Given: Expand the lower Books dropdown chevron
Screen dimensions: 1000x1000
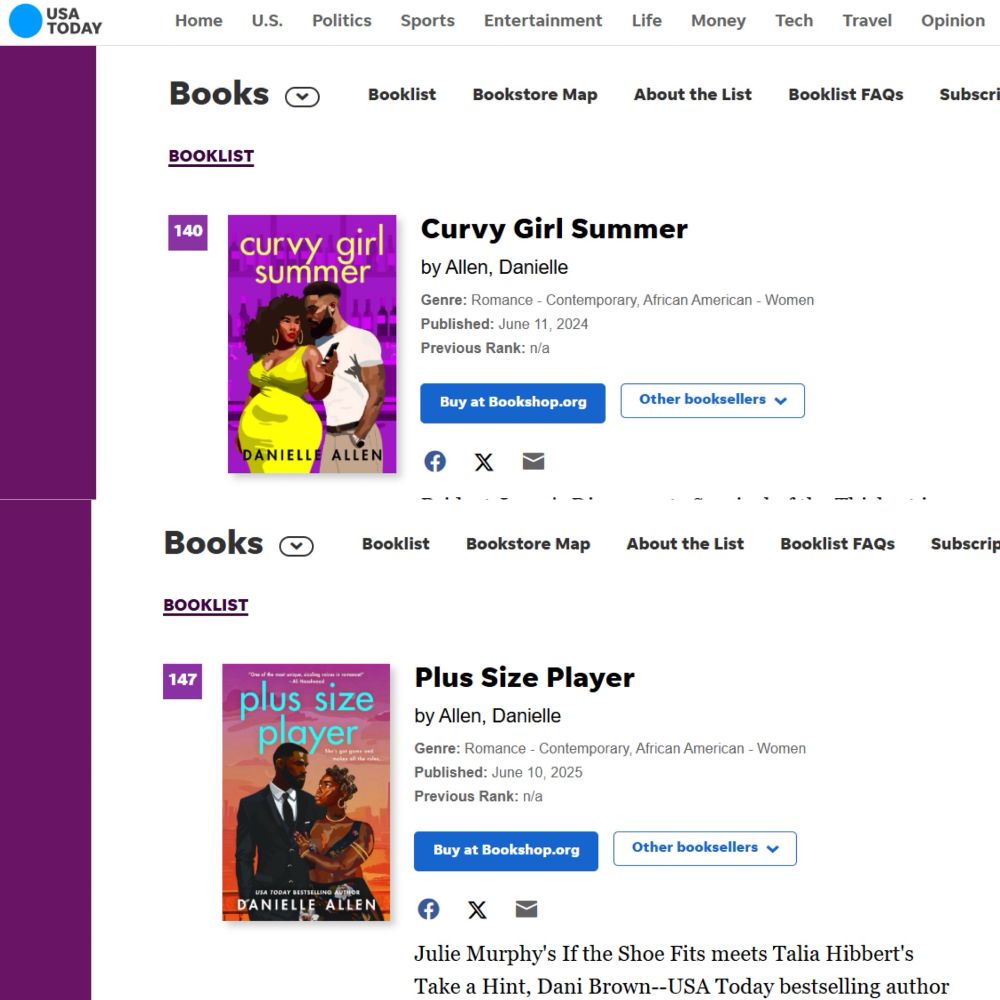Looking at the screenshot, I should click(x=297, y=546).
